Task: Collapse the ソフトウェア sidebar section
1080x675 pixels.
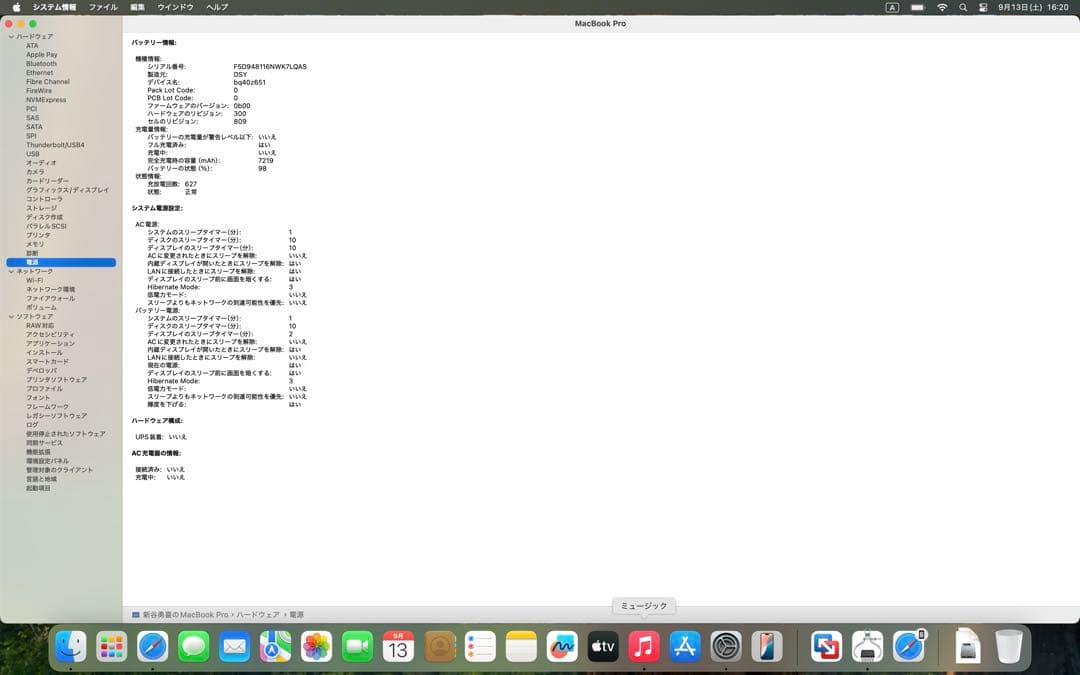Action: (11, 317)
